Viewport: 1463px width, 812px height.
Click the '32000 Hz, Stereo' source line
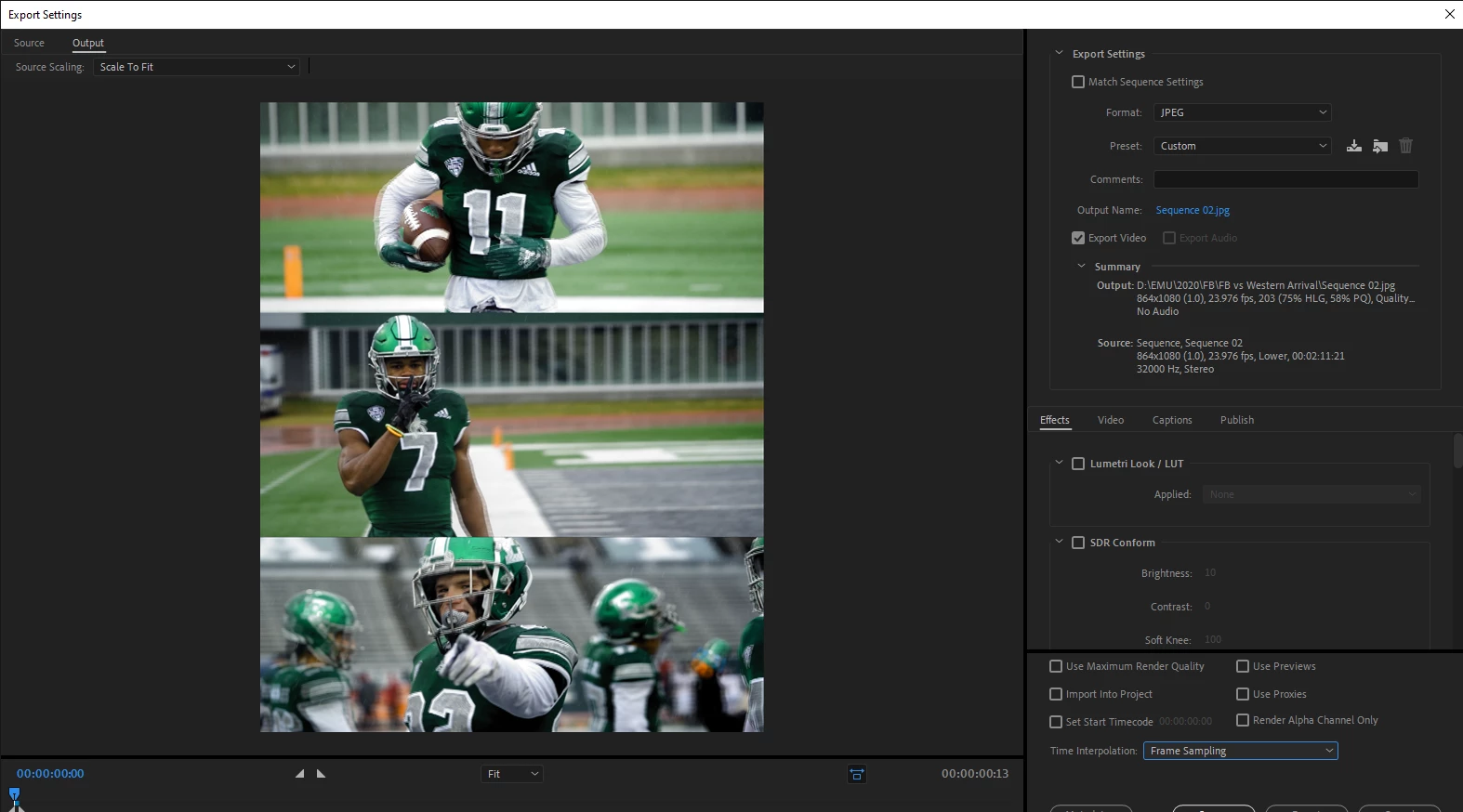[x=1175, y=369]
